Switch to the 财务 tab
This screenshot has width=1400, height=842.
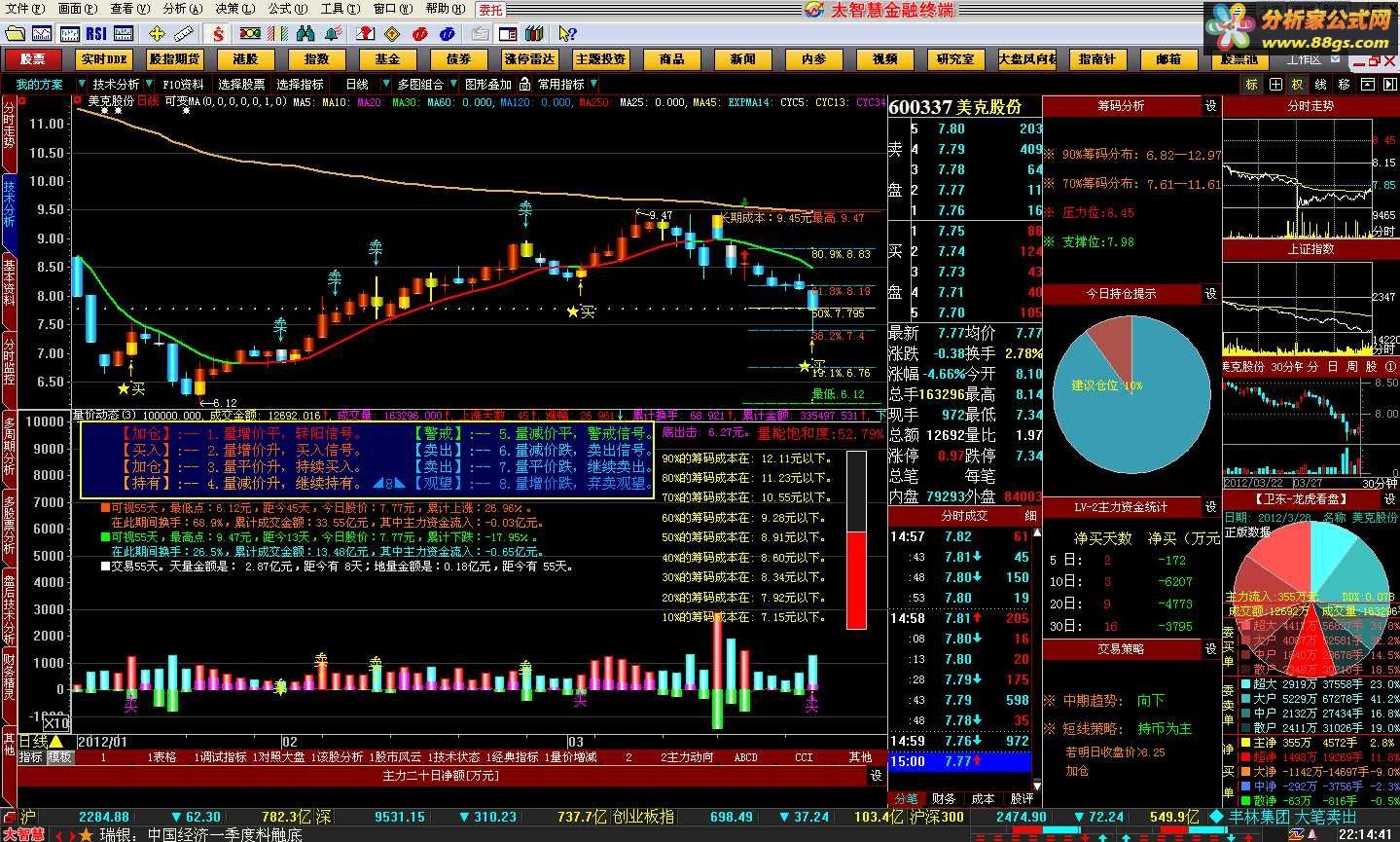pos(944,798)
